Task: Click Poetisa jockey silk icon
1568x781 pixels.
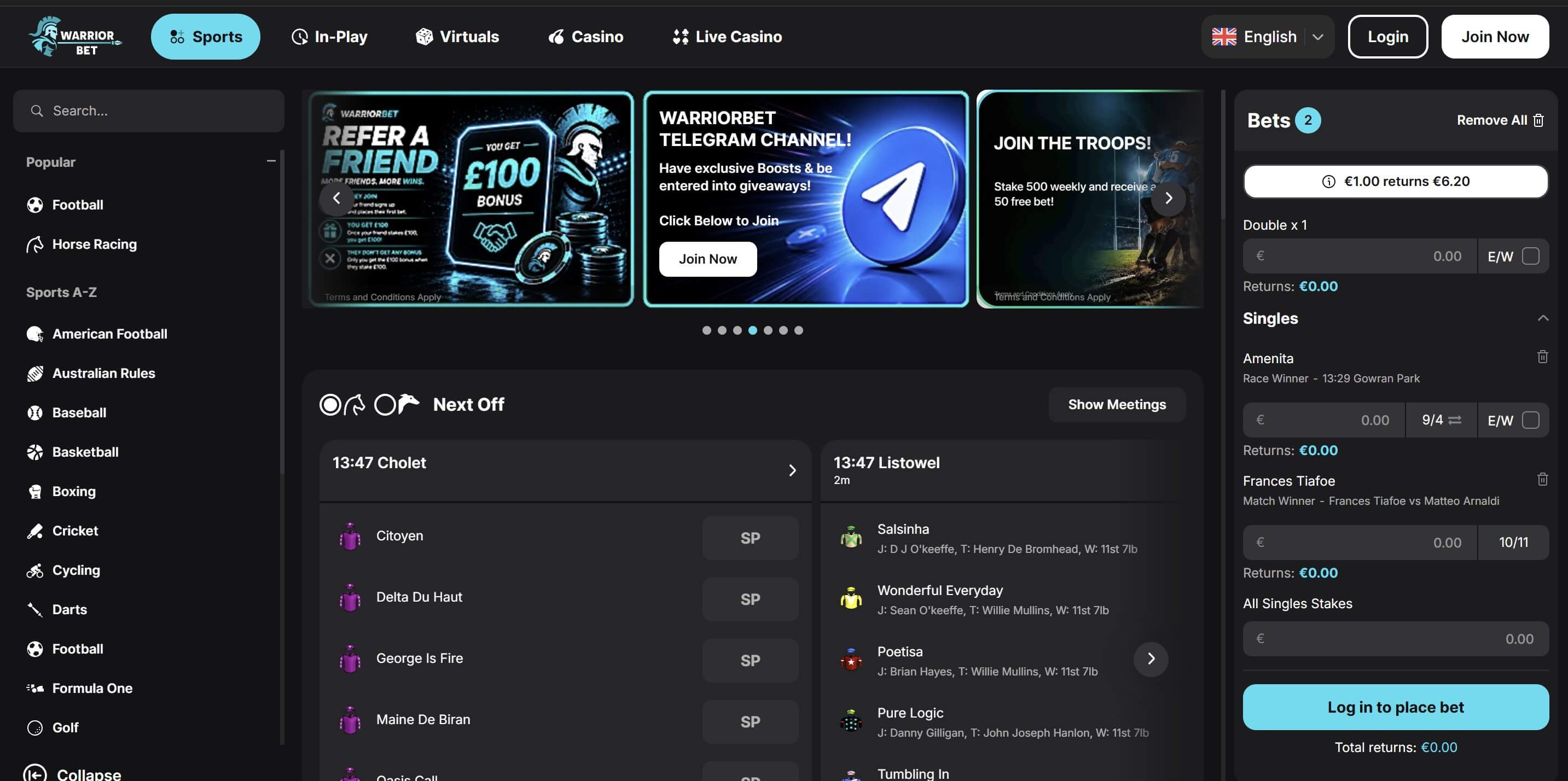Action: [x=851, y=660]
